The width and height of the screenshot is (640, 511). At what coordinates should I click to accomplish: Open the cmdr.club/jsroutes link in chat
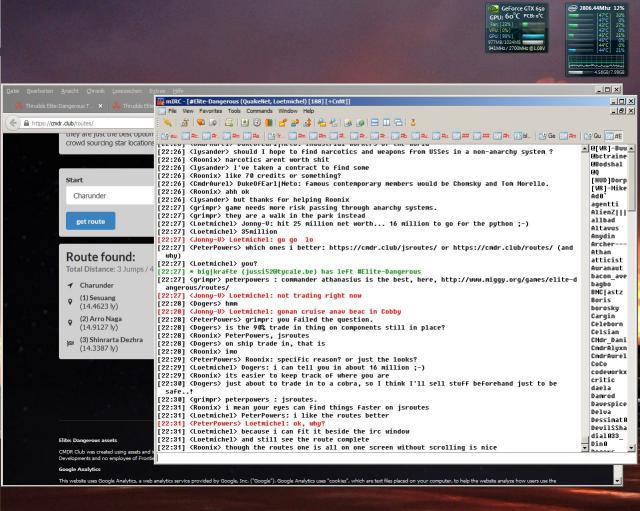(x=383, y=248)
